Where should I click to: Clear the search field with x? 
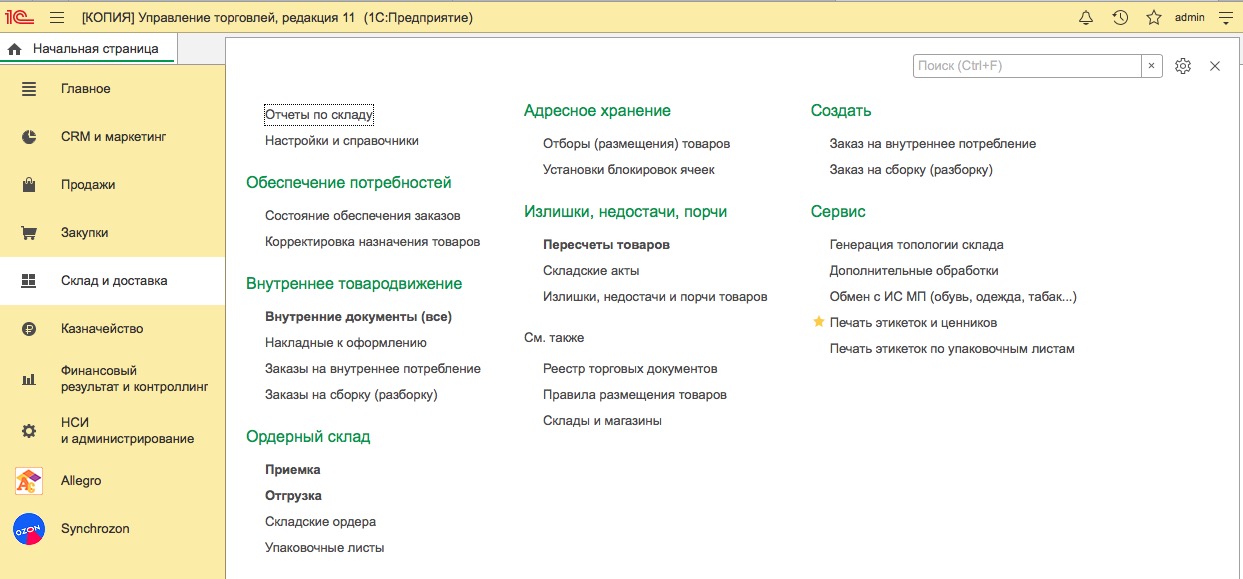[x=1151, y=65]
